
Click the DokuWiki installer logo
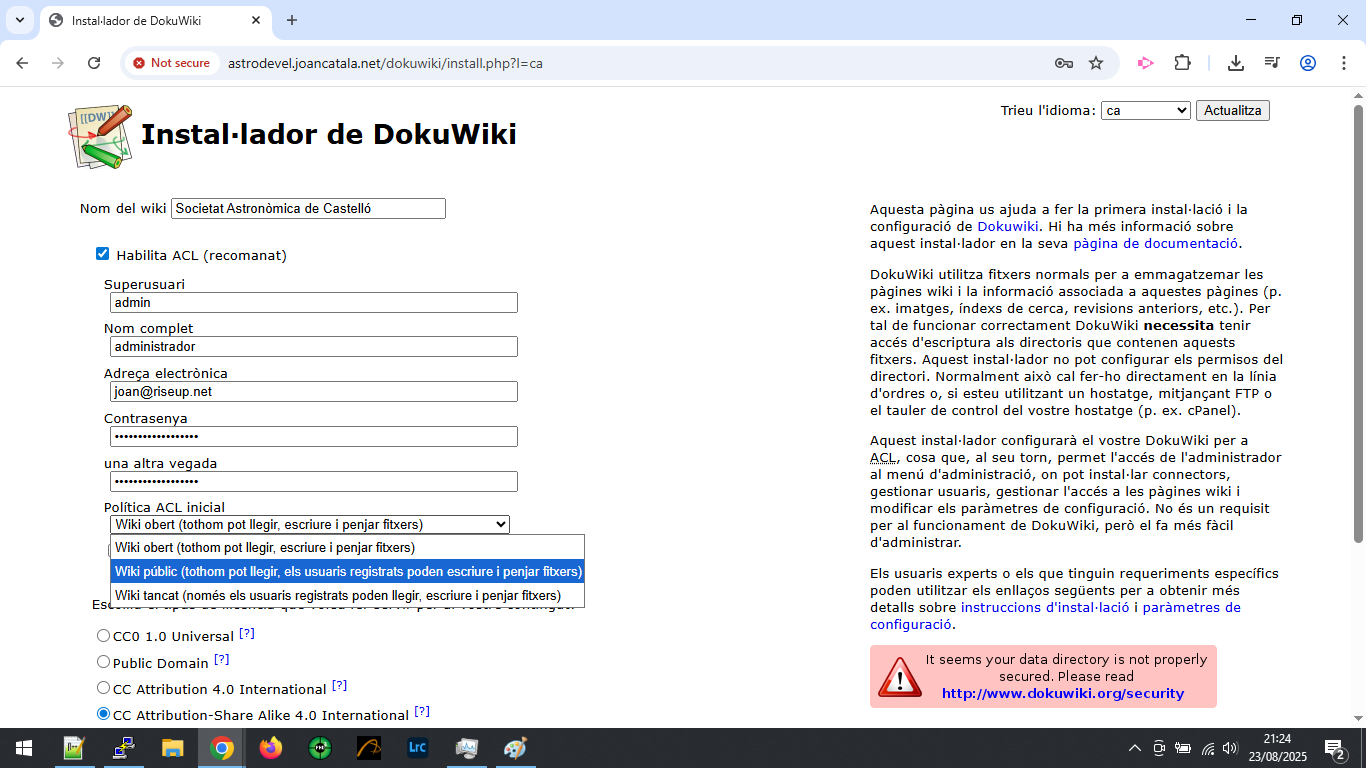pos(101,136)
